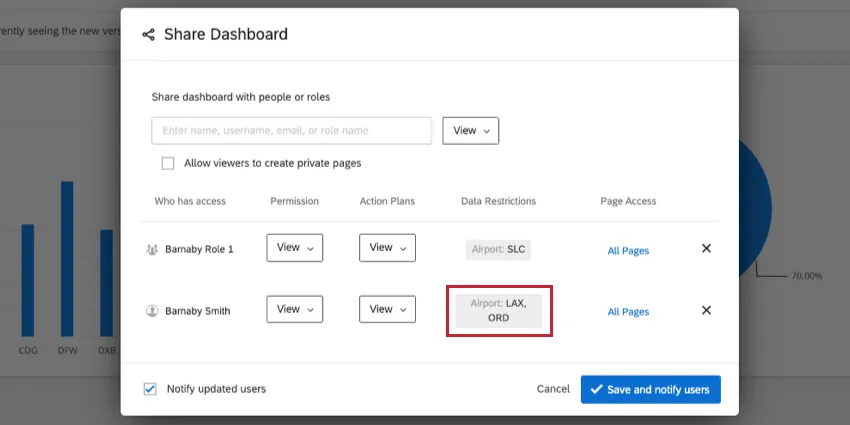This screenshot has width=850, height=425.
Task: Uncheck Notify updated users checkbox
Action: click(150, 389)
